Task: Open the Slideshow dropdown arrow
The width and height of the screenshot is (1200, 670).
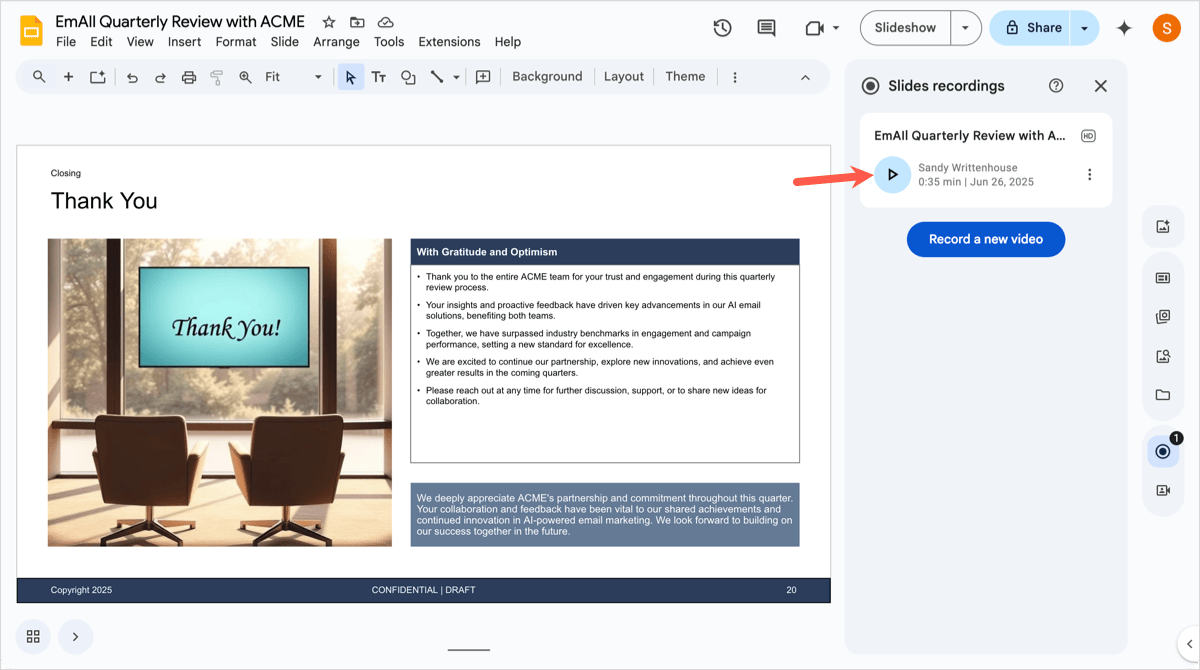Action: [965, 28]
